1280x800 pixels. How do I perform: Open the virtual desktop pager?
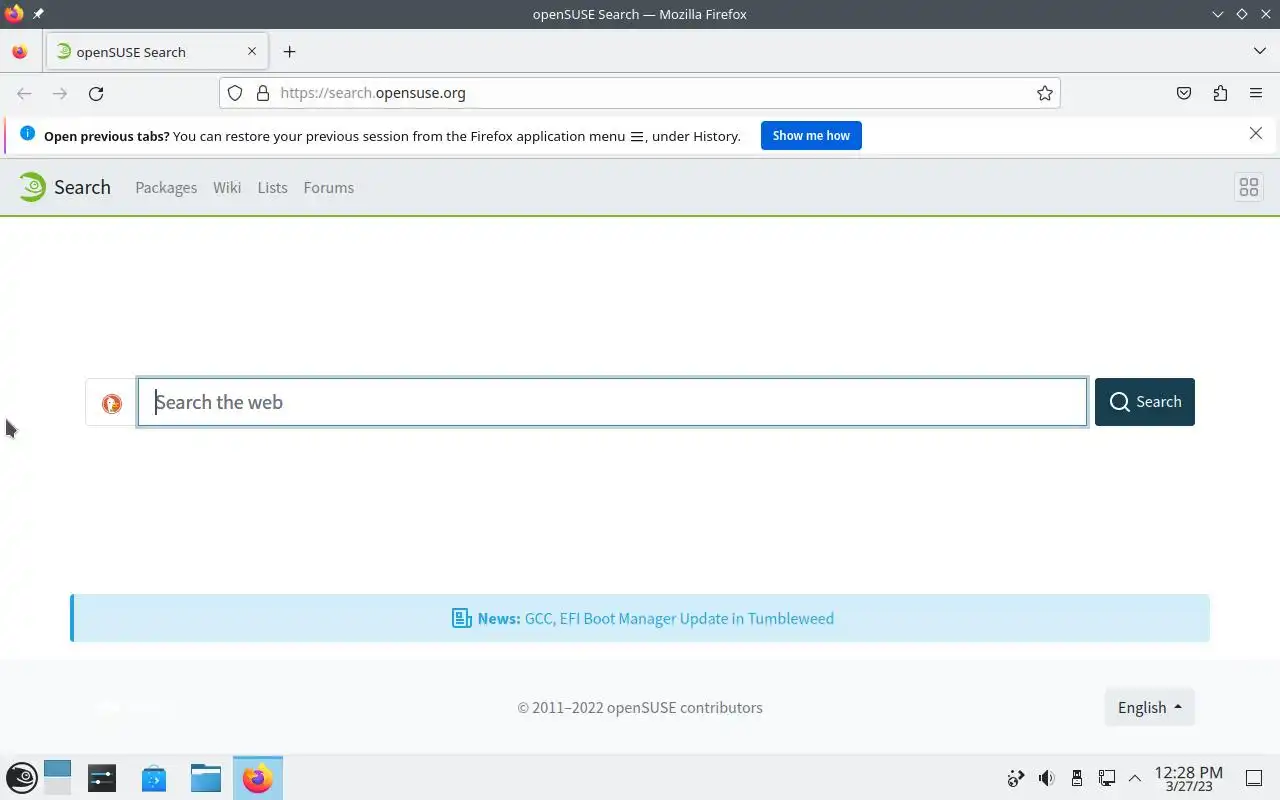[x=58, y=778]
